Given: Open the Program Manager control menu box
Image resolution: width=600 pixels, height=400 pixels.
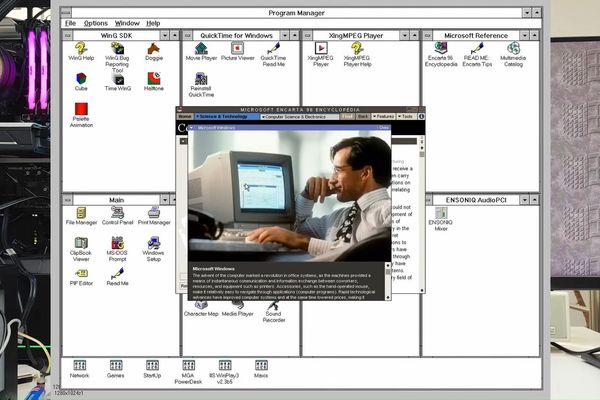Looking at the screenshot, I should [x=66, y=13].
